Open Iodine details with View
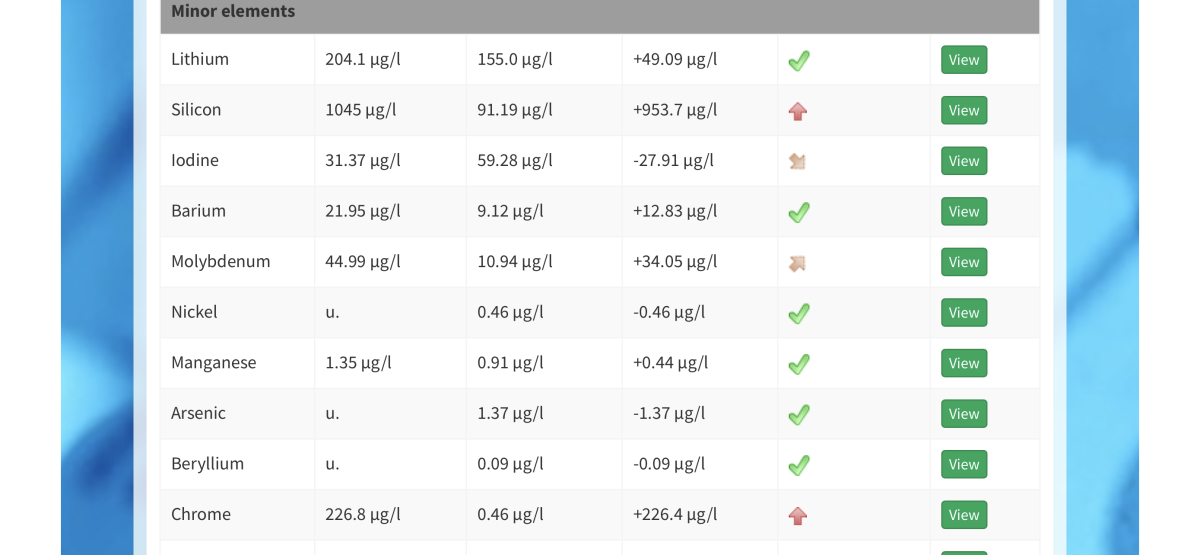 (x=963, y=161)
